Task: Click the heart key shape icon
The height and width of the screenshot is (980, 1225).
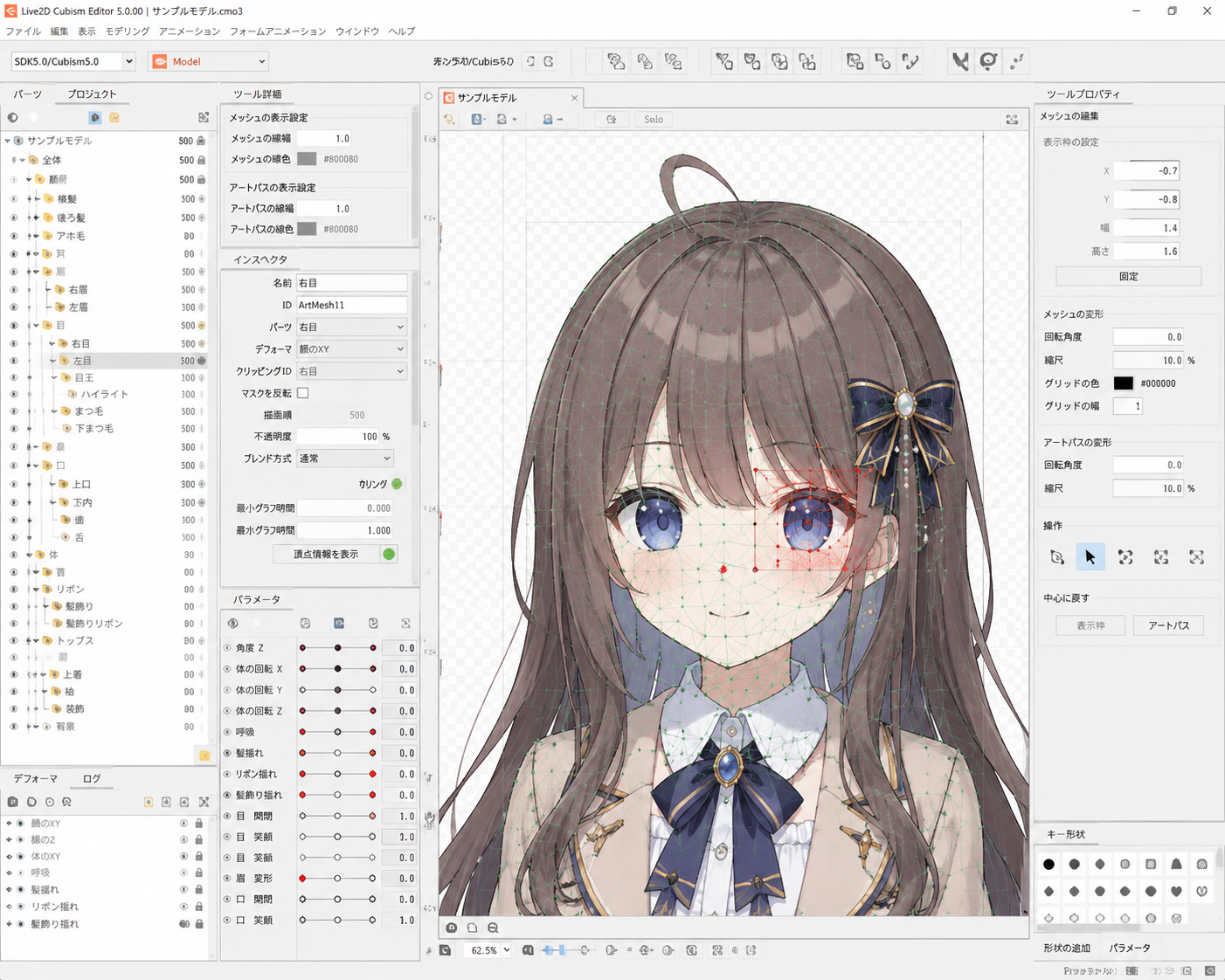Action: tap(1176, 892)
